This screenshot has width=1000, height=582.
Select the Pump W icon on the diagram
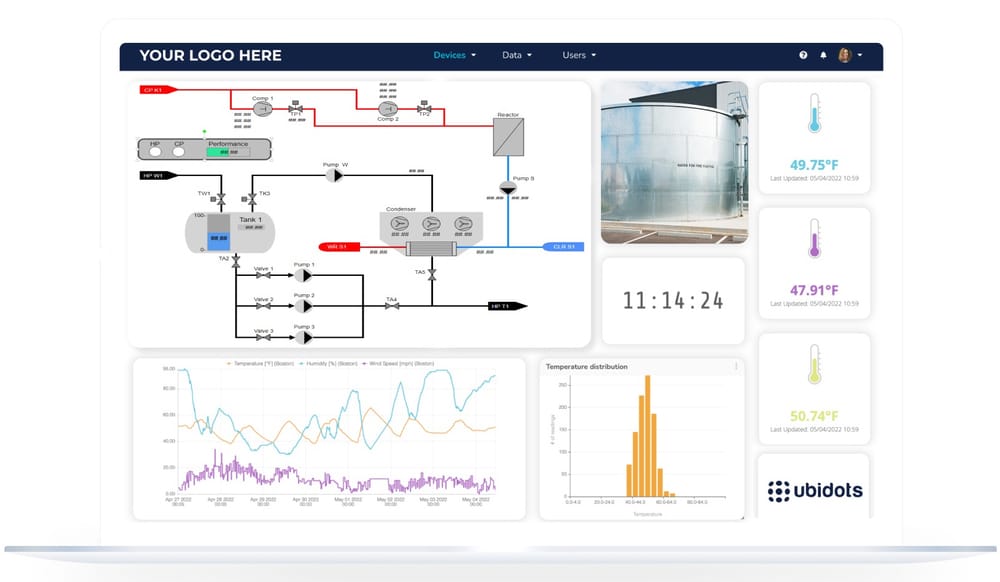(334, 176)
